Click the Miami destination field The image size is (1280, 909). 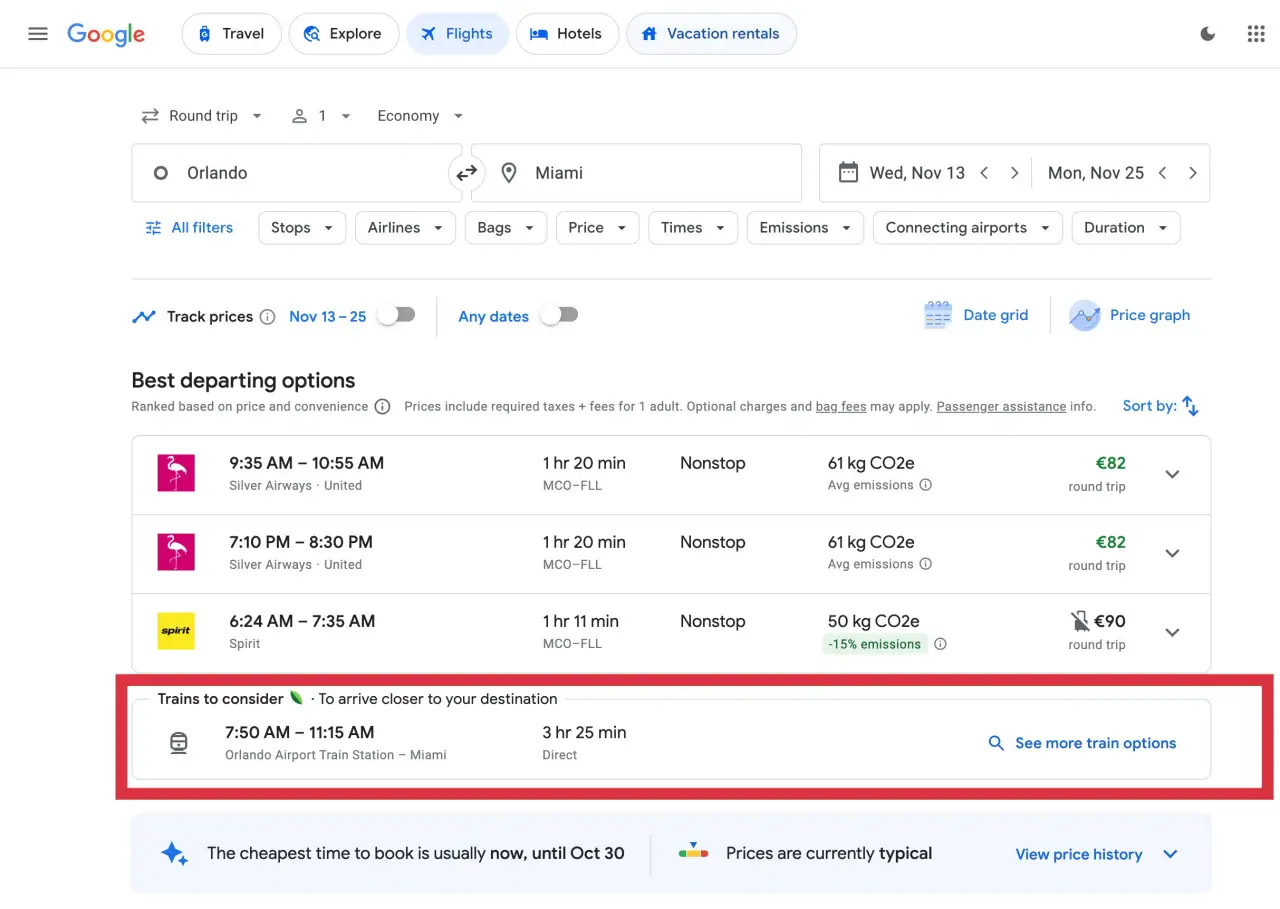[636, 173]
